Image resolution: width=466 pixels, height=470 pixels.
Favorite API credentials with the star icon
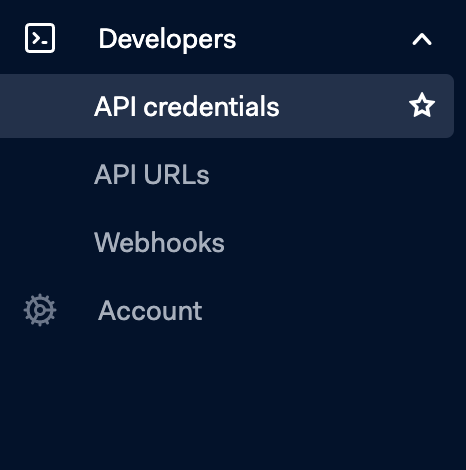422,106
